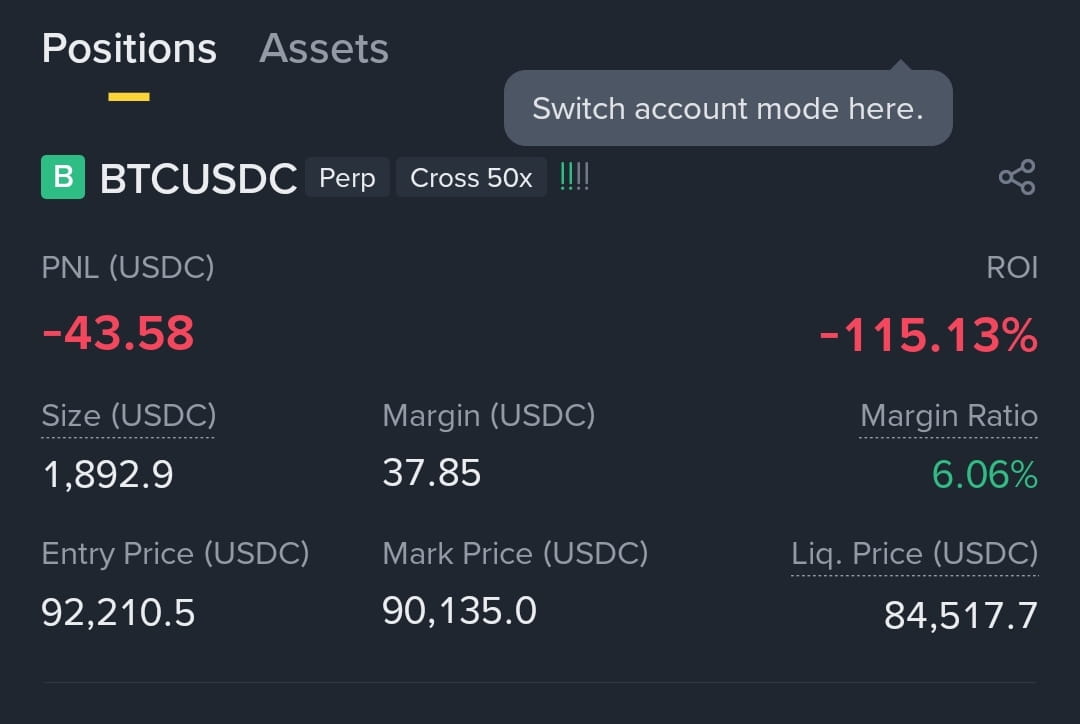The image size is (1080, 724).
Task: Tap the green B coin icon
Action: point(63,177)
